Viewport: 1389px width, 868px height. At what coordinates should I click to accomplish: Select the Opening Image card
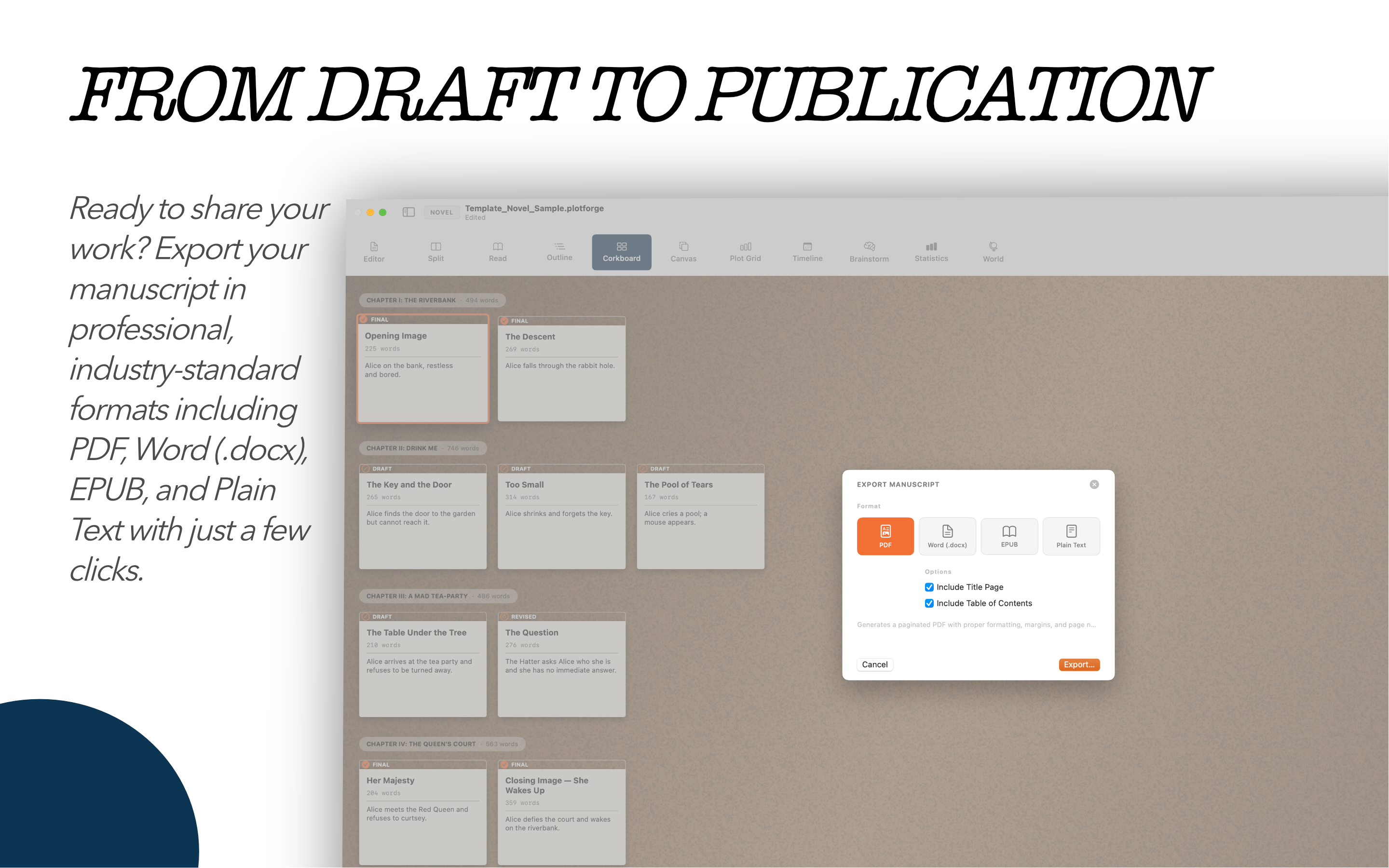(423, 368)
